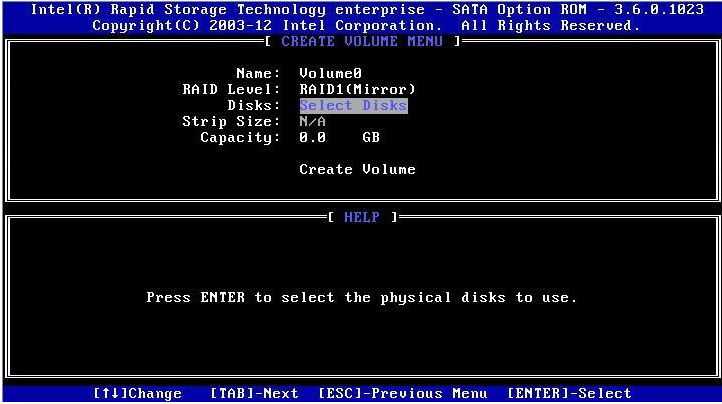Viewport: 722px width, 404px height.
Task: Click the [ENTER]-Select hint
Action: coord(569,394)
